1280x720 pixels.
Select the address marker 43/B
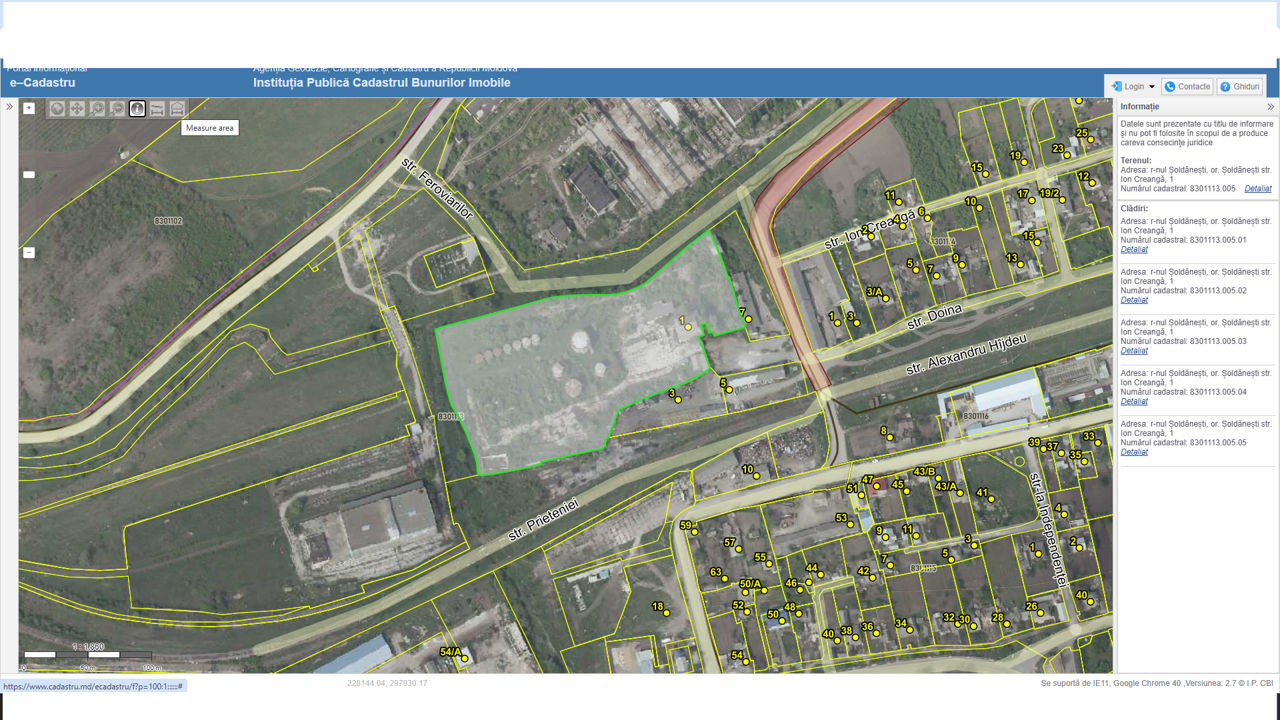tap(928, 473)
